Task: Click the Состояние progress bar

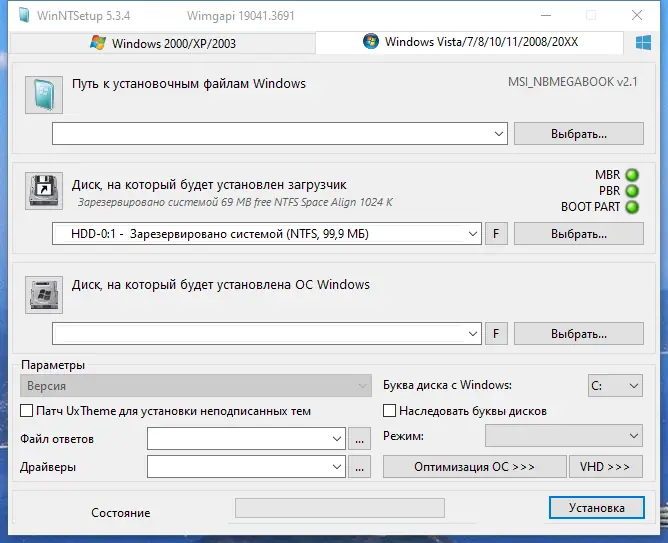Action: click(x=340, y=508)
